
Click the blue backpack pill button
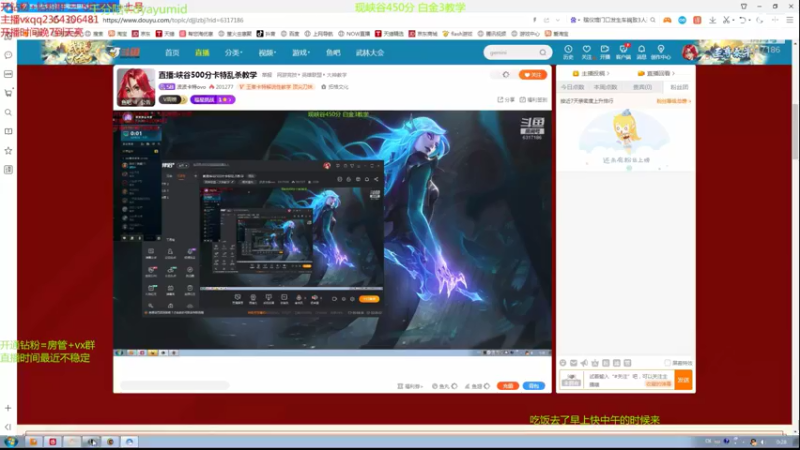pyautogui.click(x=534, y=386)
